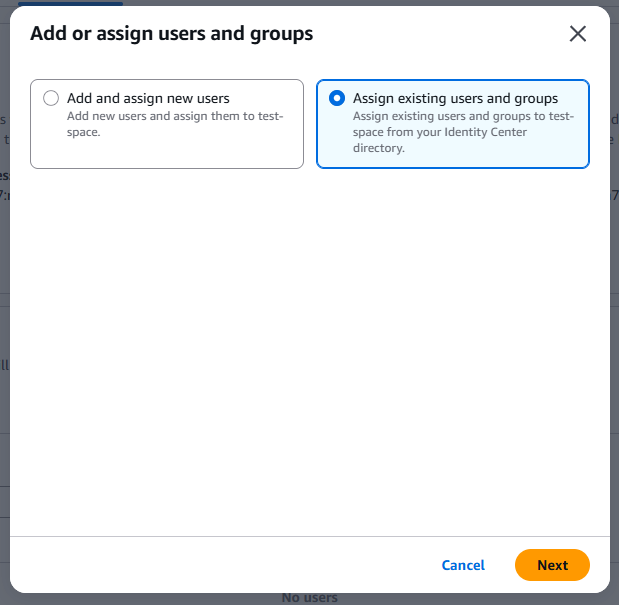Click the Next button
The image size is (619, 605).
(x=552, y=565)
